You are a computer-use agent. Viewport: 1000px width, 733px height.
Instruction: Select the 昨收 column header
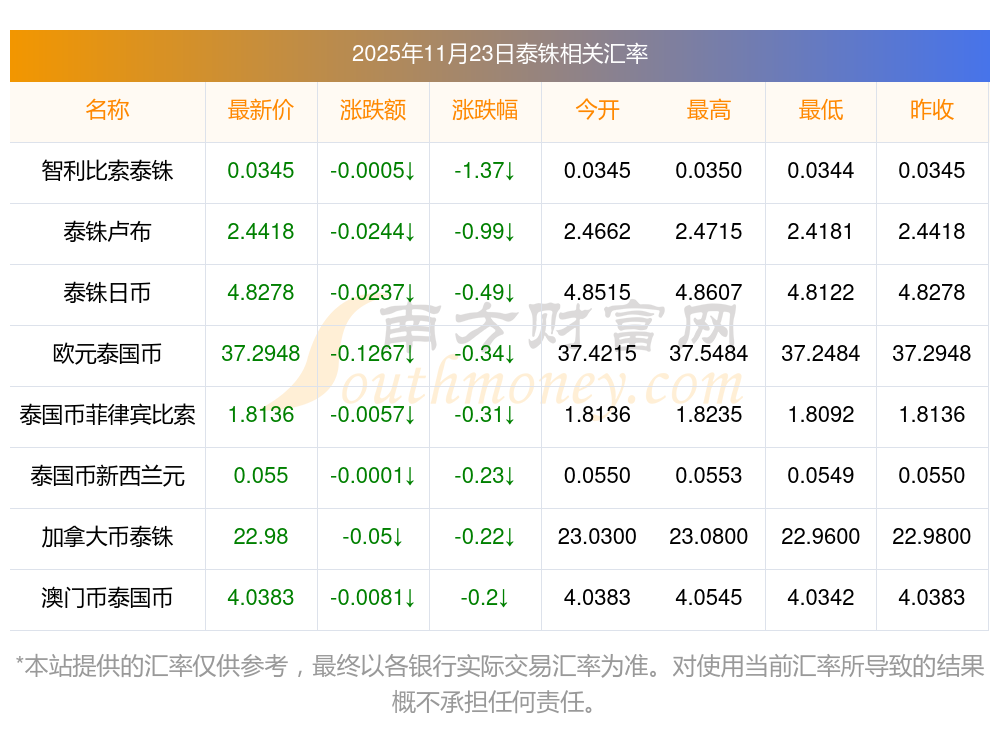(x=932, y=110)
